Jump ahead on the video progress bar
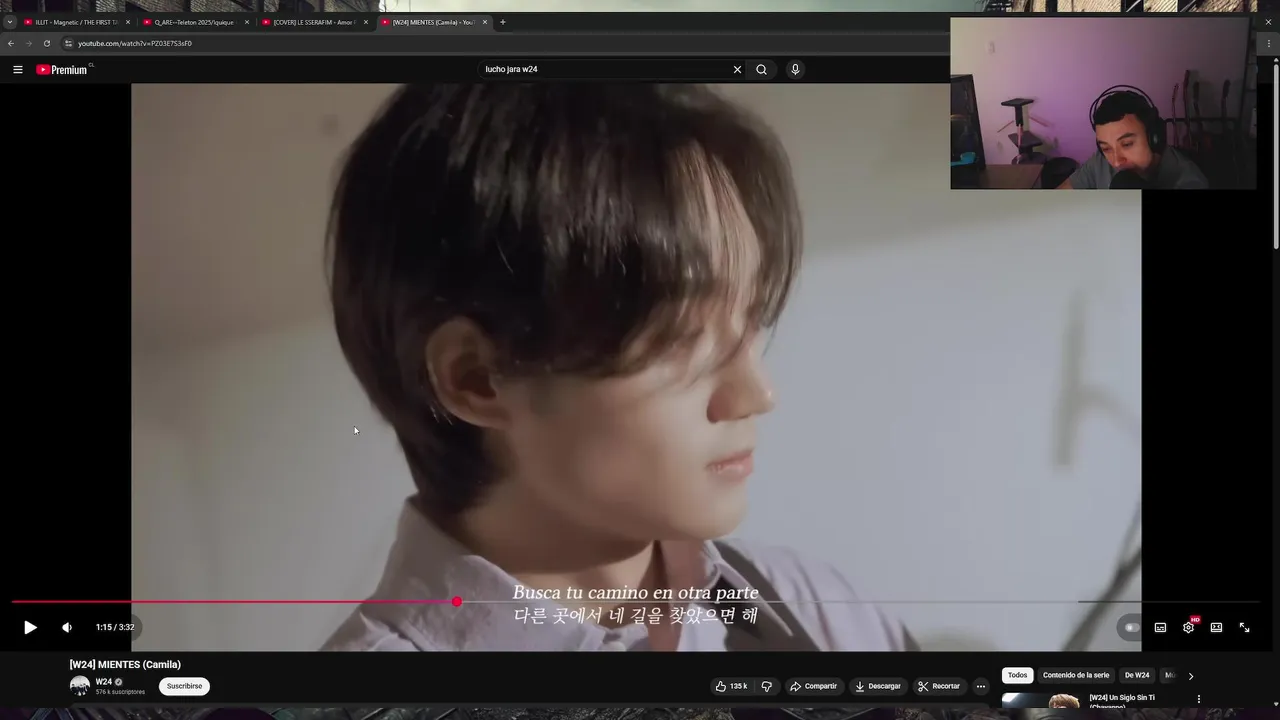 point(860,602)
